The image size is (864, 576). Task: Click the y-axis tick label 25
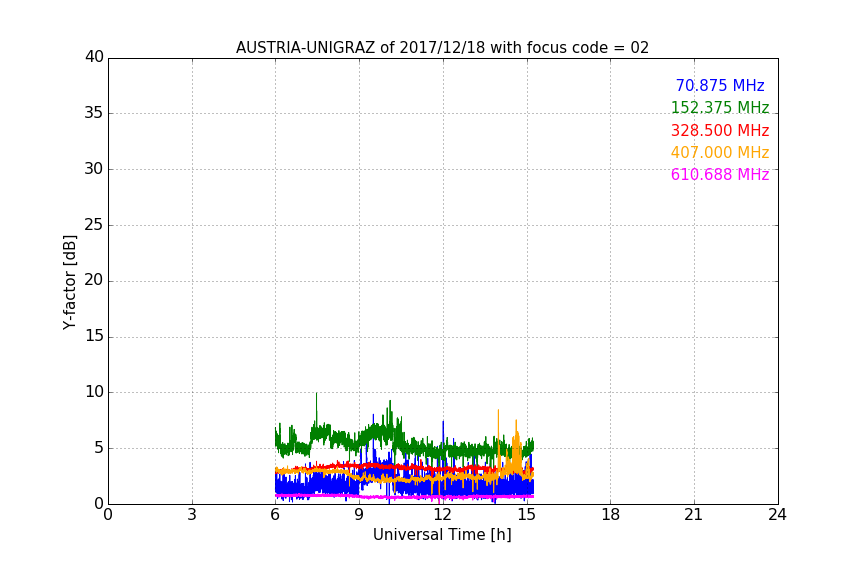(x=94, y=224)
